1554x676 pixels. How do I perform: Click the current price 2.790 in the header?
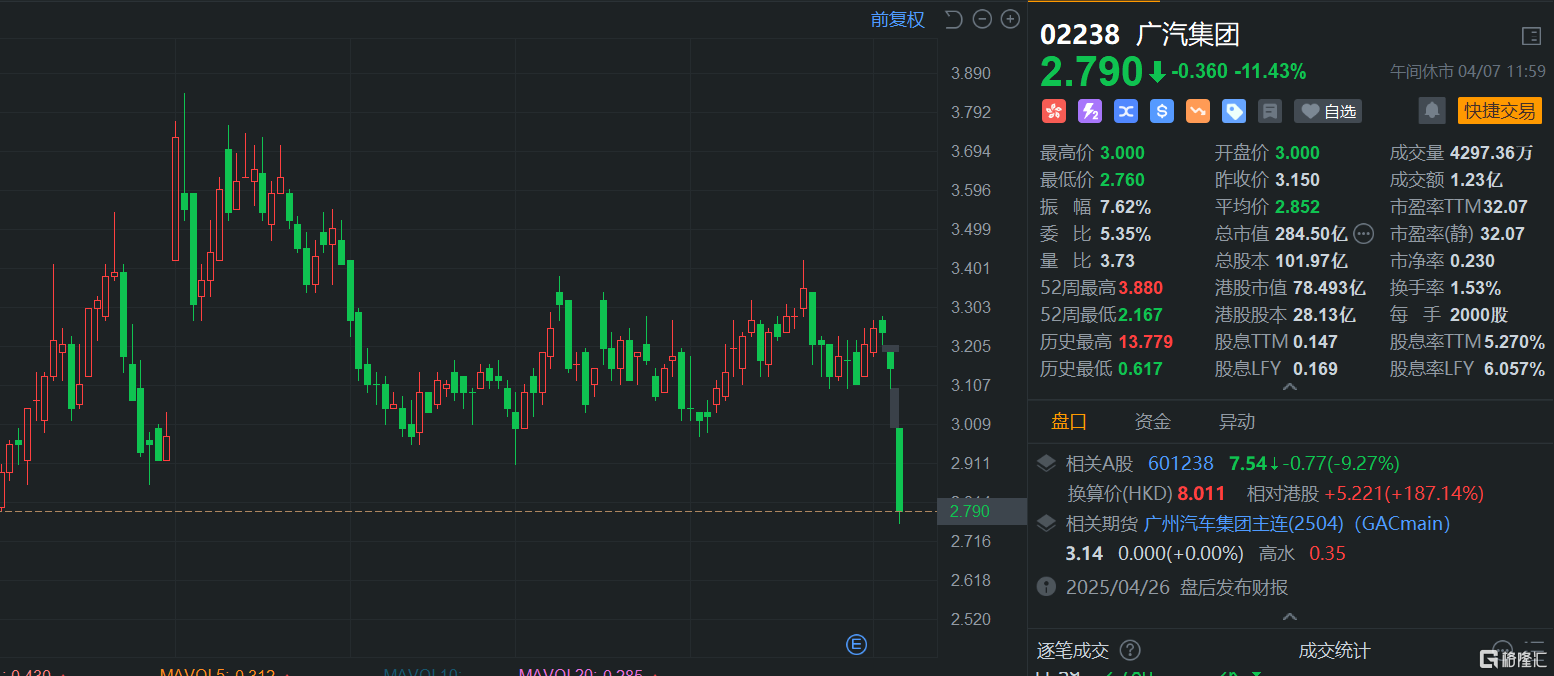(1091, 72)
